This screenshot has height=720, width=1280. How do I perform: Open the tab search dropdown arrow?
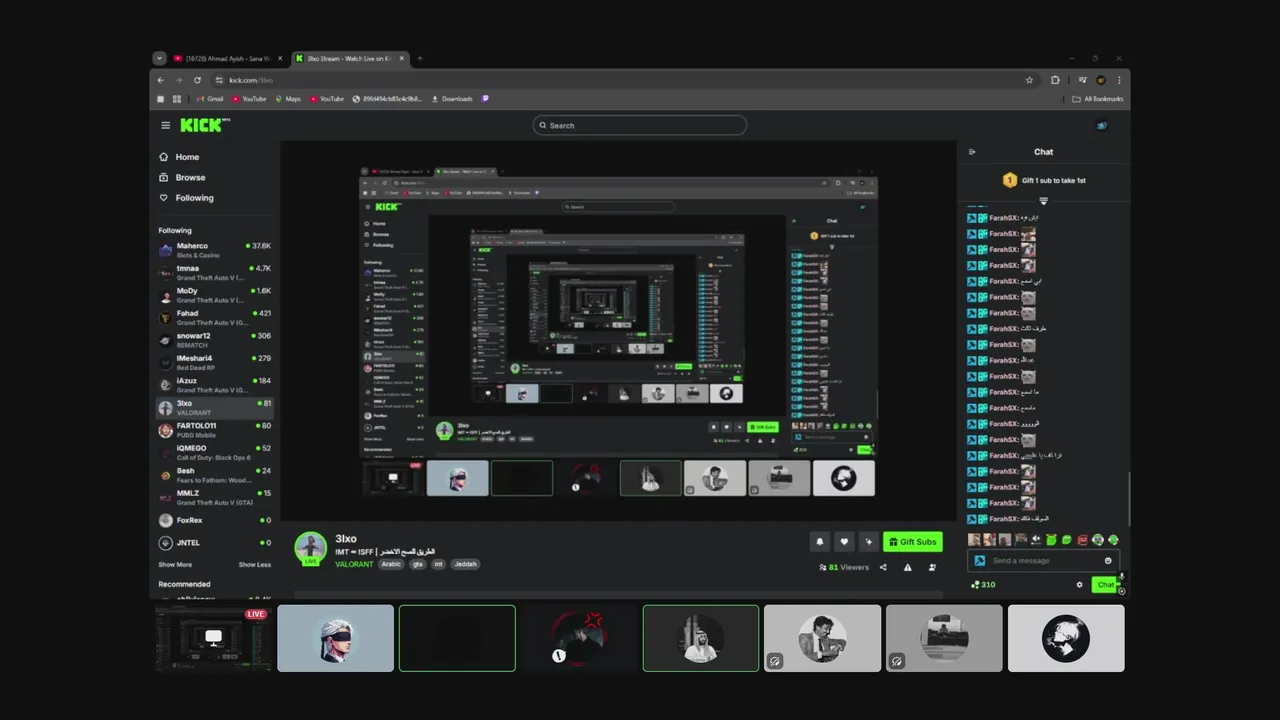pos(158,58)
